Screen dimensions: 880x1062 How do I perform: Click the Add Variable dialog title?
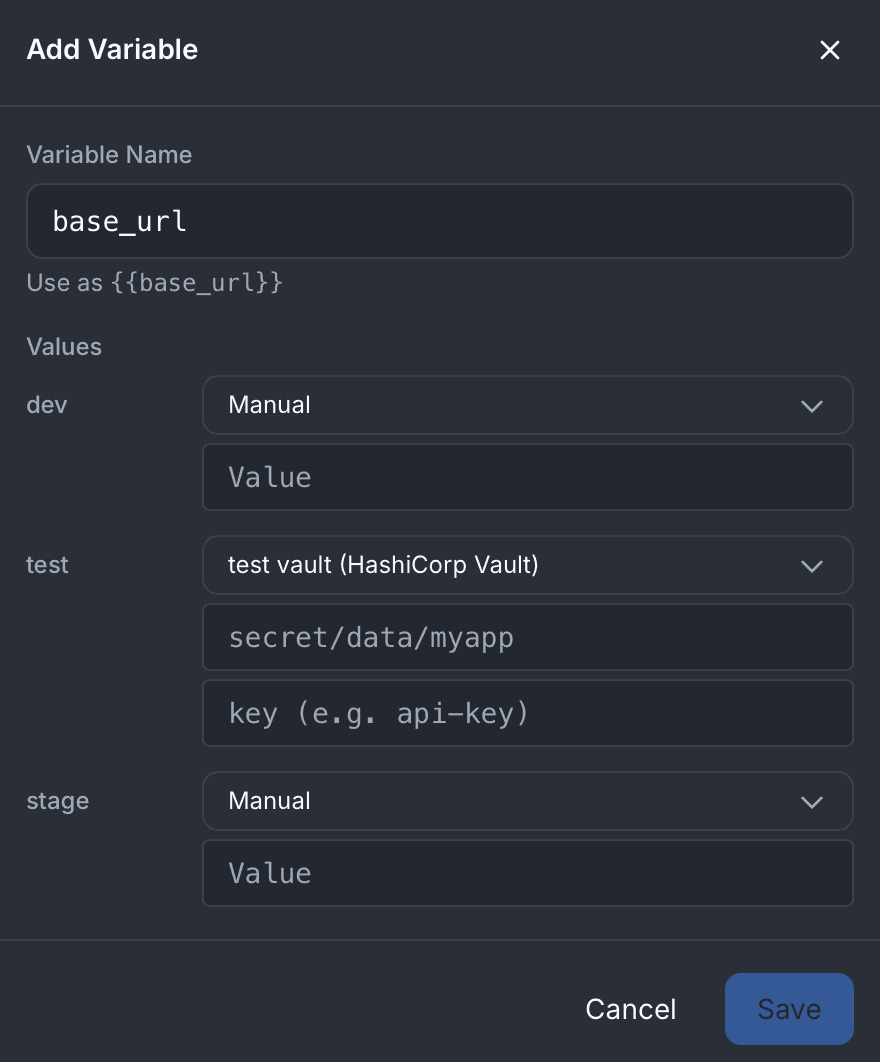coord(112,49)
